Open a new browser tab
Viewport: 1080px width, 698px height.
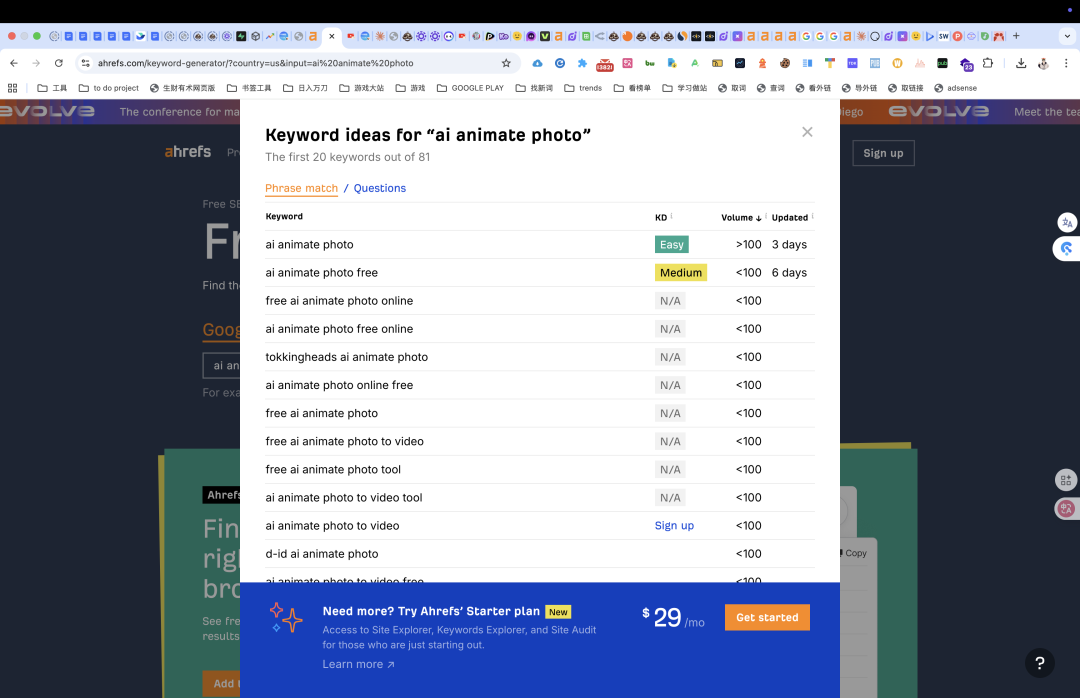[x=1016, y=36]
